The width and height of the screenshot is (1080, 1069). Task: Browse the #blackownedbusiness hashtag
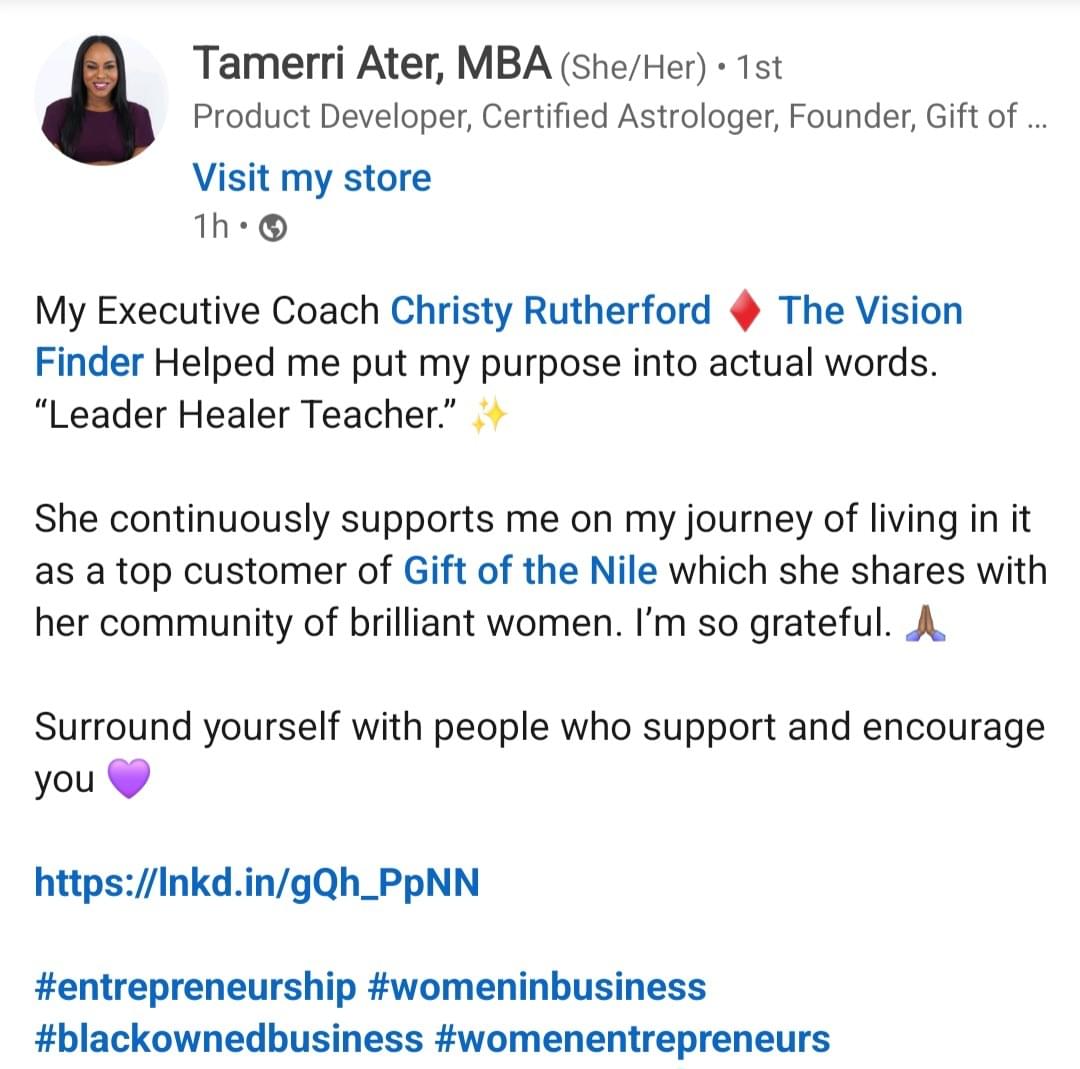point(228,1039)
